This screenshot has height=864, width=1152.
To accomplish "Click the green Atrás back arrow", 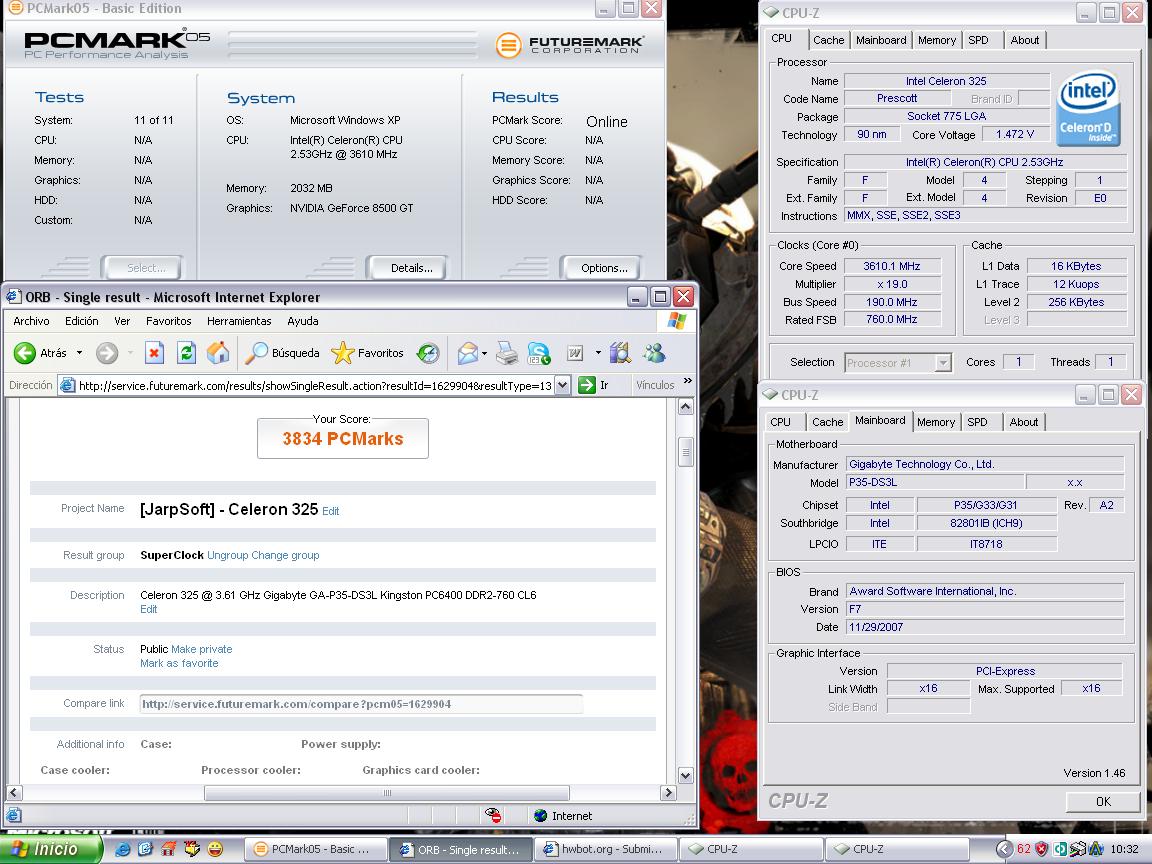I will coord(24,353).
